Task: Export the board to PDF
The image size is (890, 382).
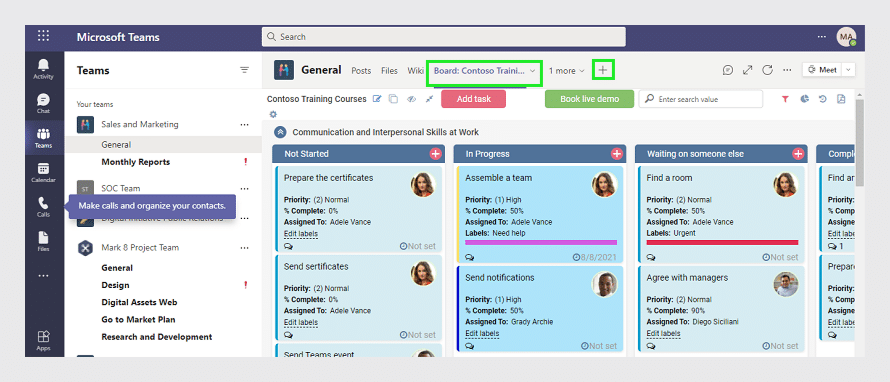Action: 841,99
